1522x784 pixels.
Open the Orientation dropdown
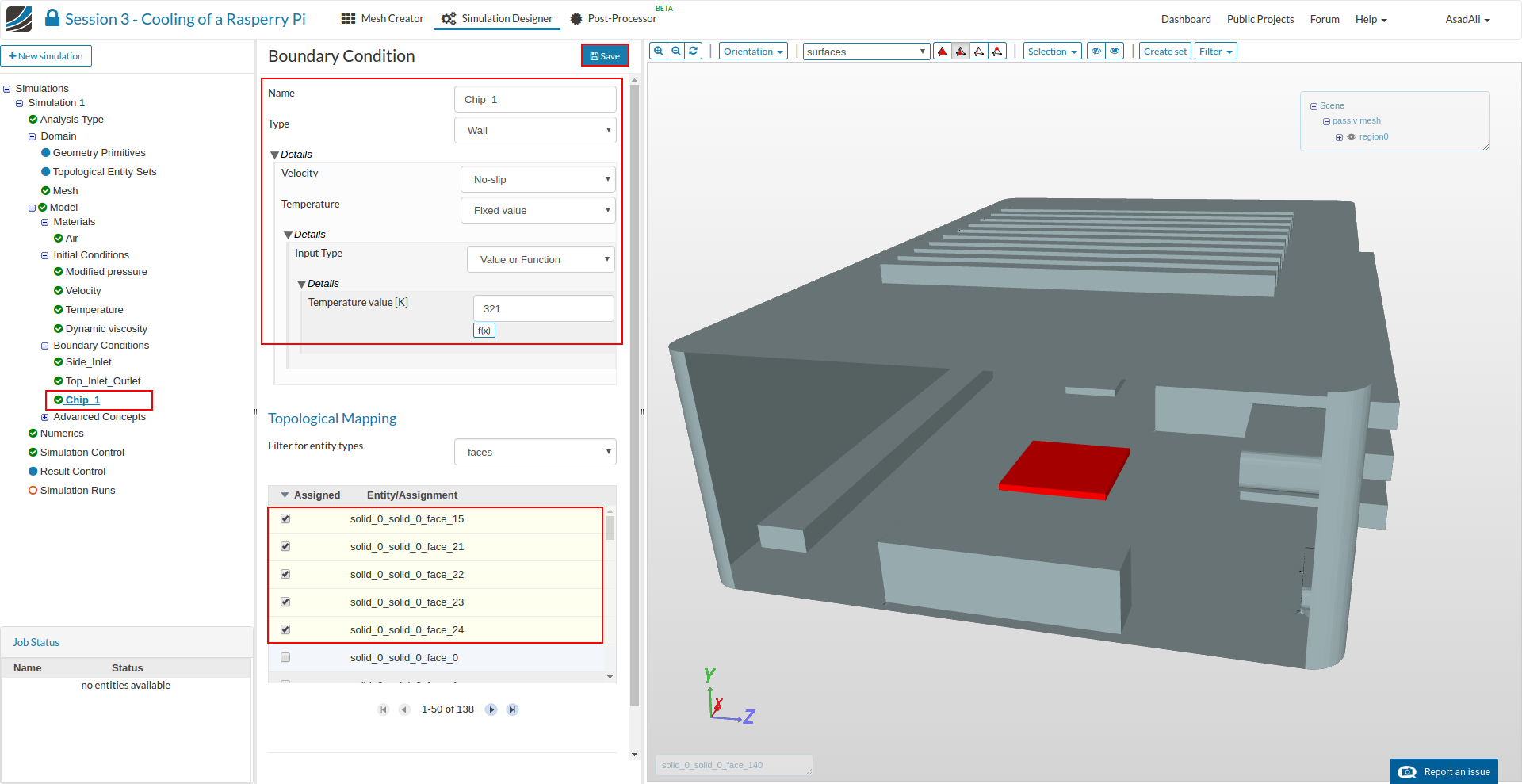coord(753,52)
